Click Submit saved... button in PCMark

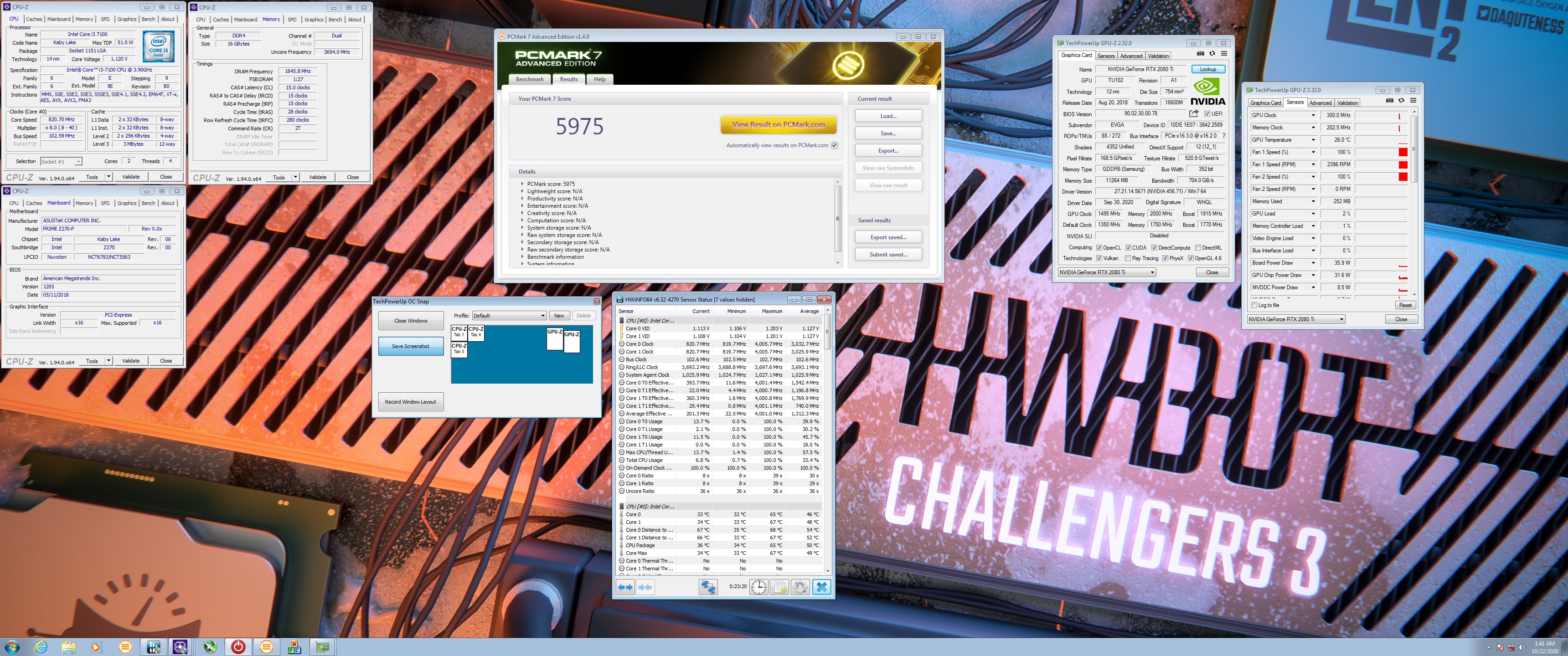[x=888, y=254]
